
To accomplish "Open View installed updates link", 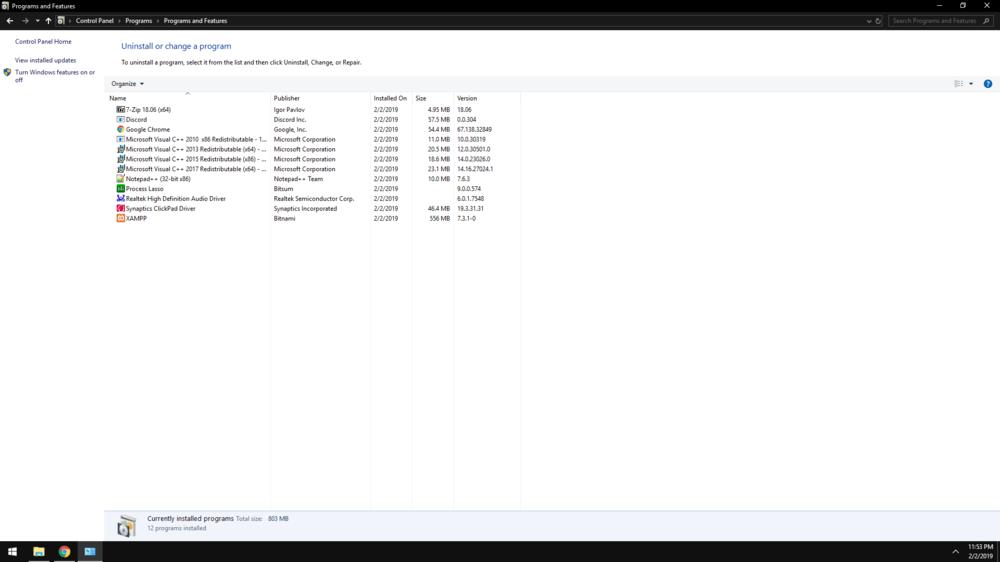I will pos(45,60).
